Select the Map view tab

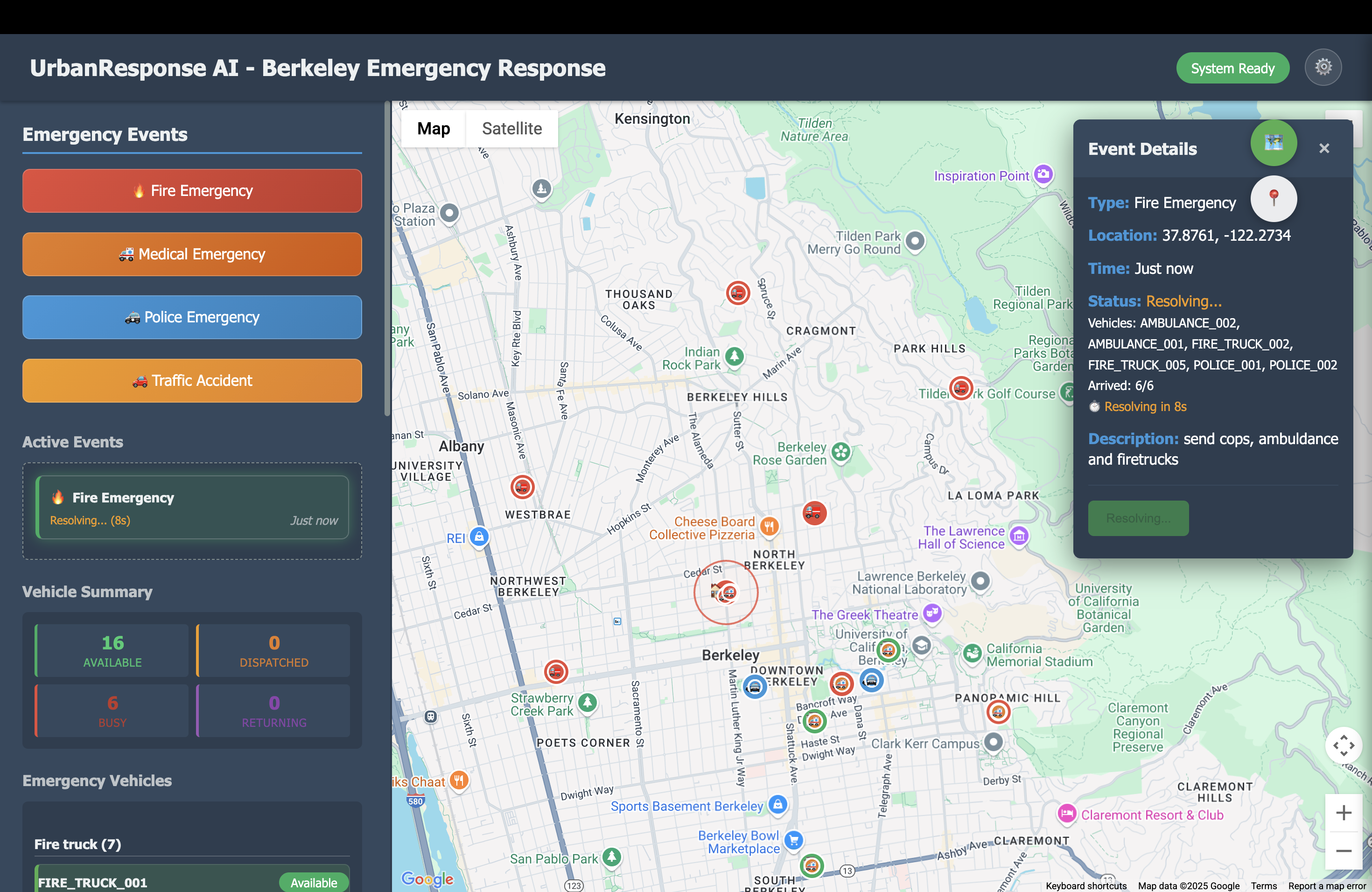click(434, 128)
